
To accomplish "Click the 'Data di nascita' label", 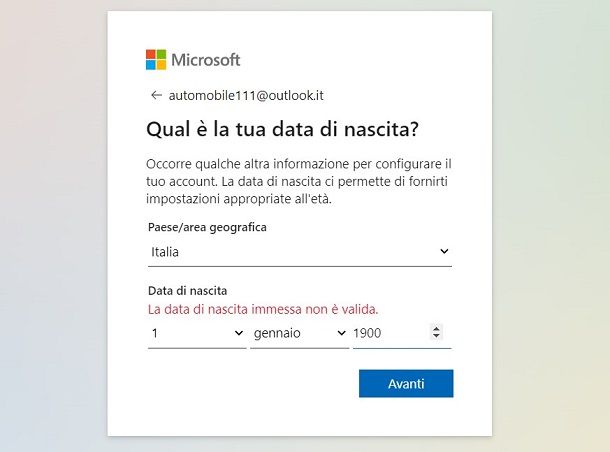I will click(x=188, y=291).
